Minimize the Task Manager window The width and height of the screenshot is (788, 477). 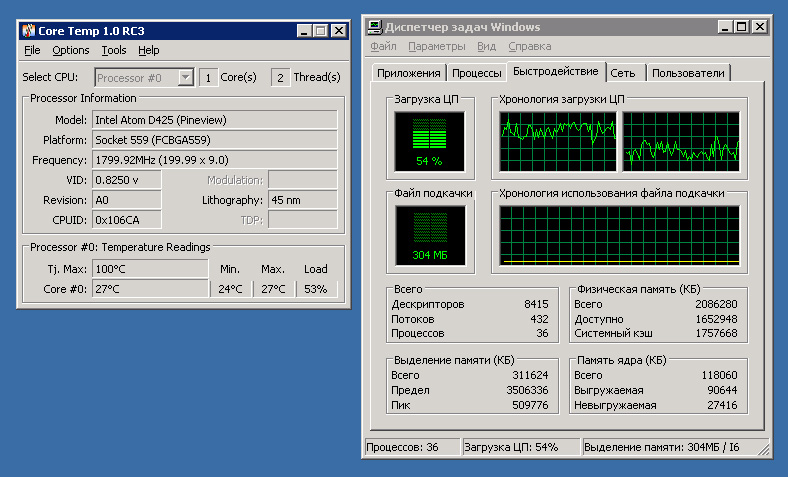coord(725,27)
